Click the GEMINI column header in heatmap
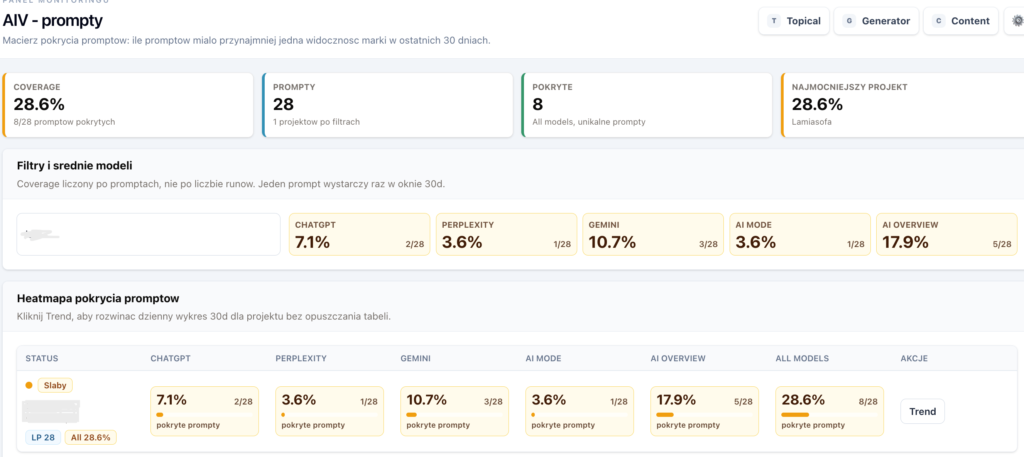The image size is (1024, 457). tap(415, 358)
